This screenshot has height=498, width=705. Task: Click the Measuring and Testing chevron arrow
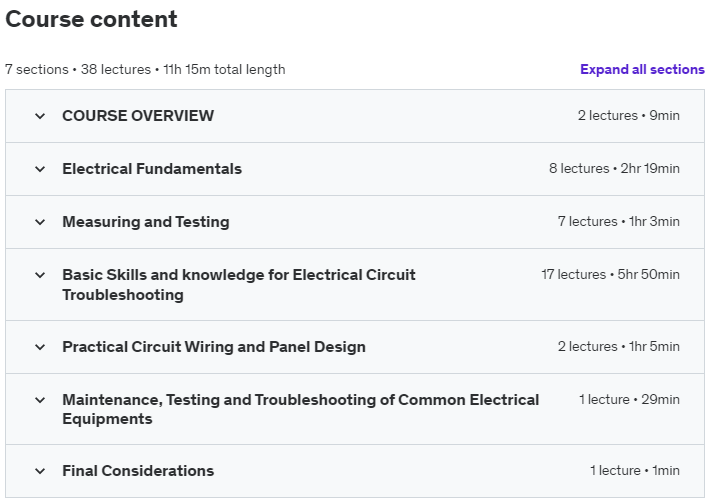click(x=40, y=222)
